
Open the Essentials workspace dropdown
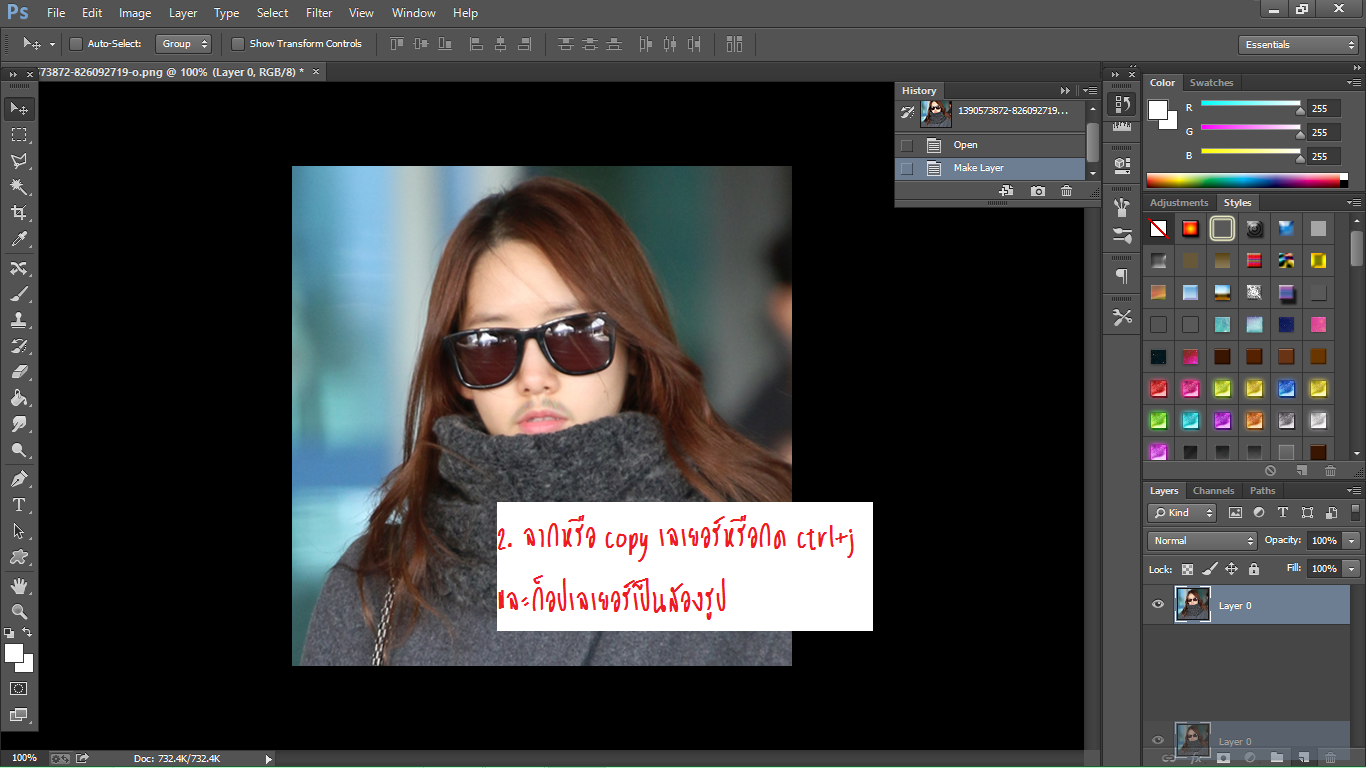1297,45
